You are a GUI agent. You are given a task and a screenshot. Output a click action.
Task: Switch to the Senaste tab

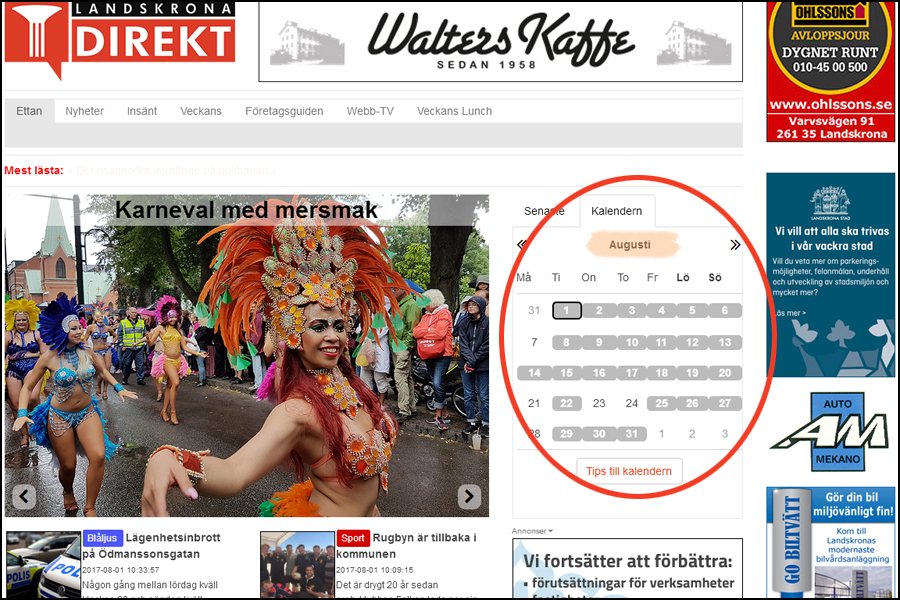pos(544,211)
